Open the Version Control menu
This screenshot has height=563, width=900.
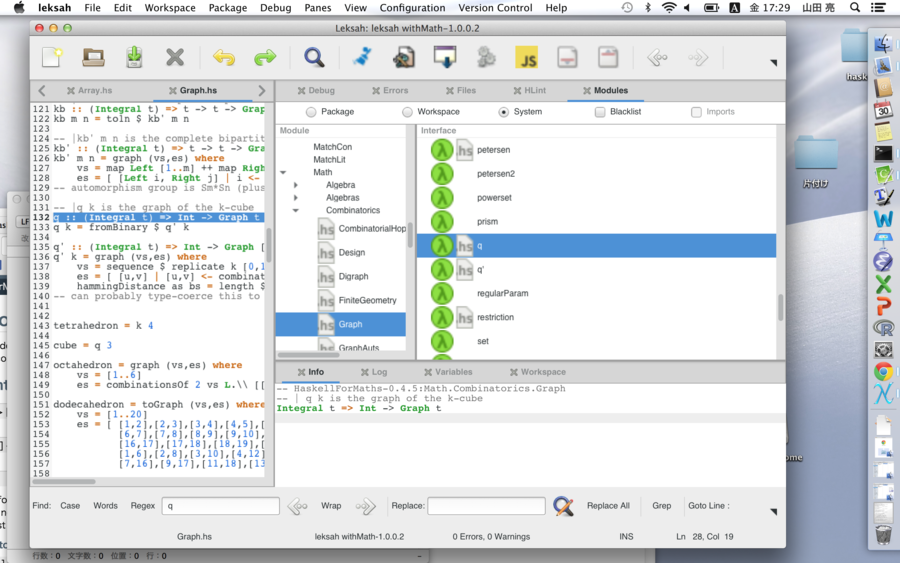click(495, 7)
